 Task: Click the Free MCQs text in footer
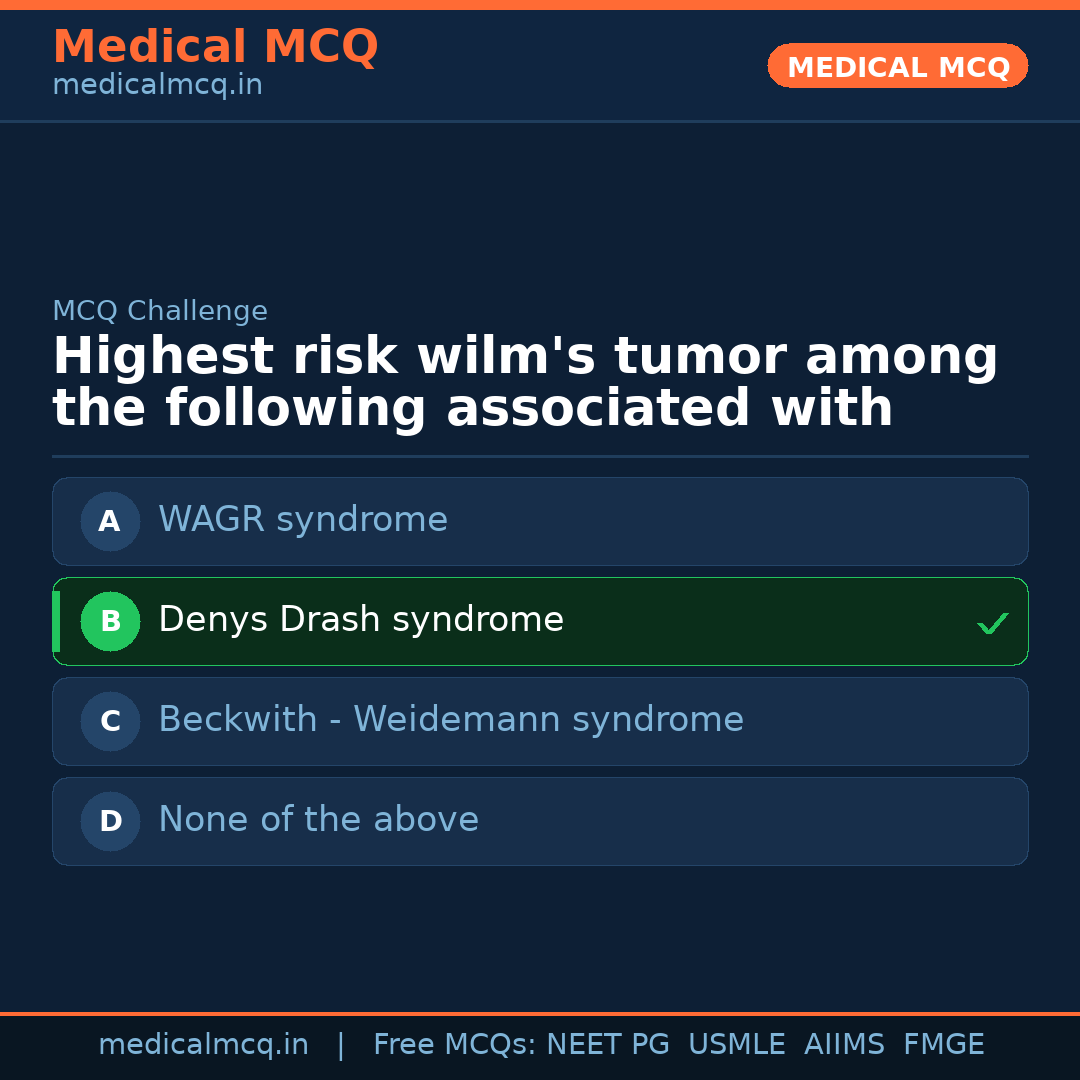point(455,1045)
